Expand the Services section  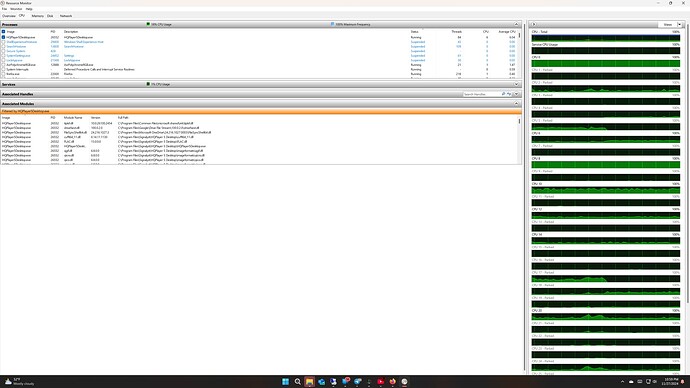tap(516, 84)
